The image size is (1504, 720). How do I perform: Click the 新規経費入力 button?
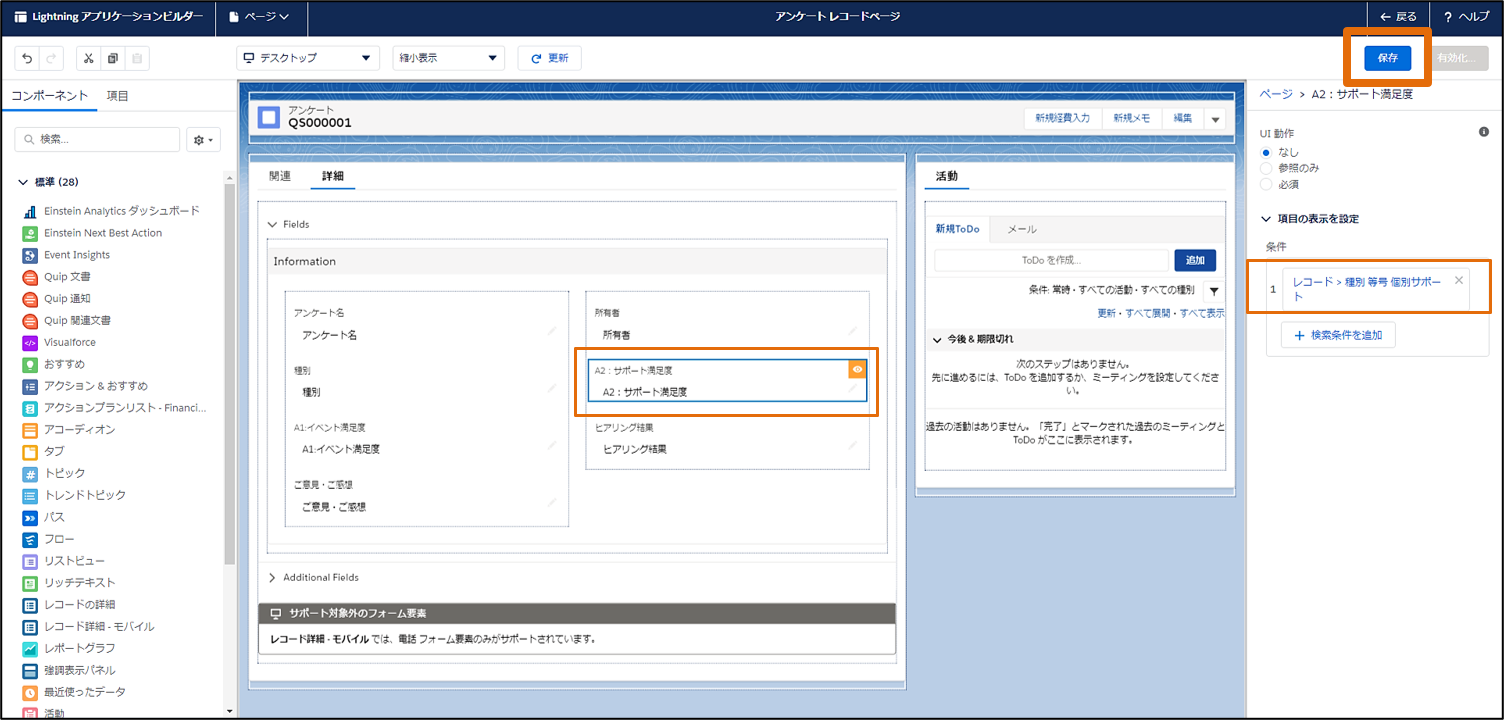[x=1063, y=118]
